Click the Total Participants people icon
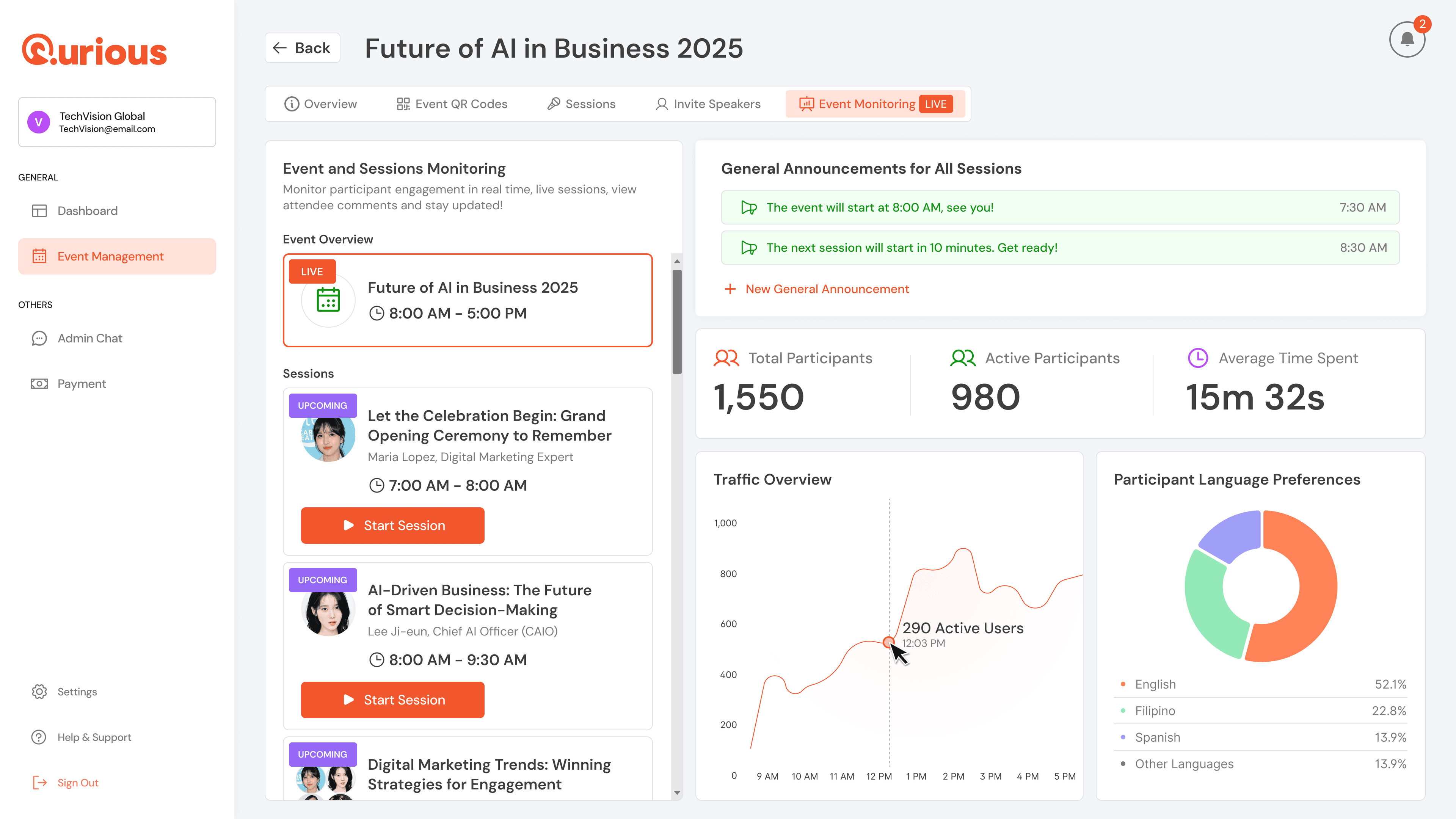This screenshot has width=1456, height=819. [x=726, y=358]
